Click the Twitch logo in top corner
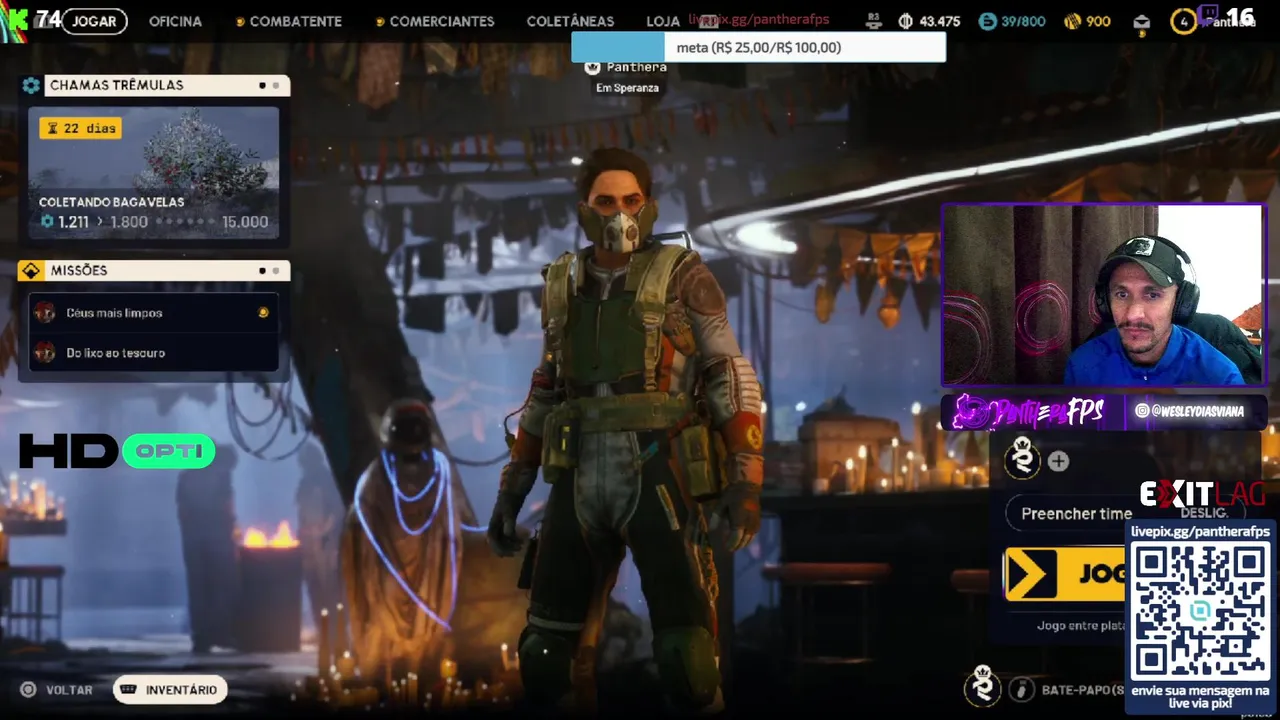Screen dimensions: 1280x720 pos(1208,14)
